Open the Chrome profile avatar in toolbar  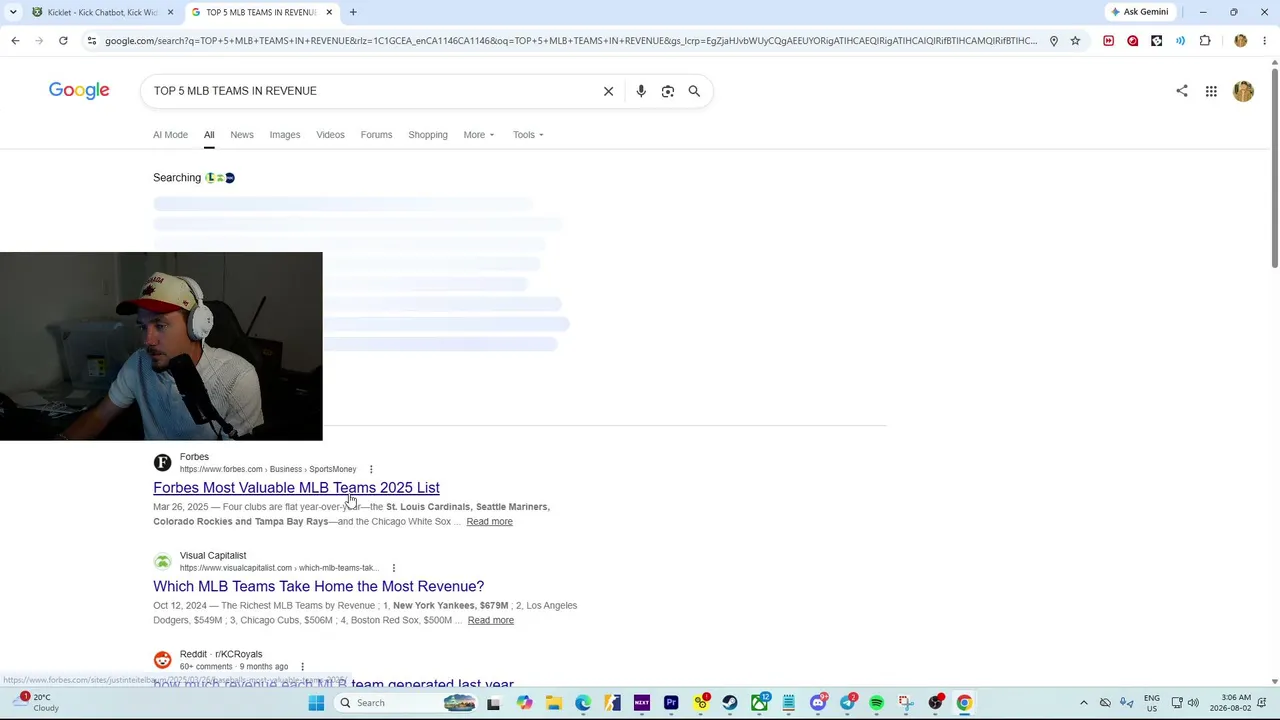[x=1241, y=41]
